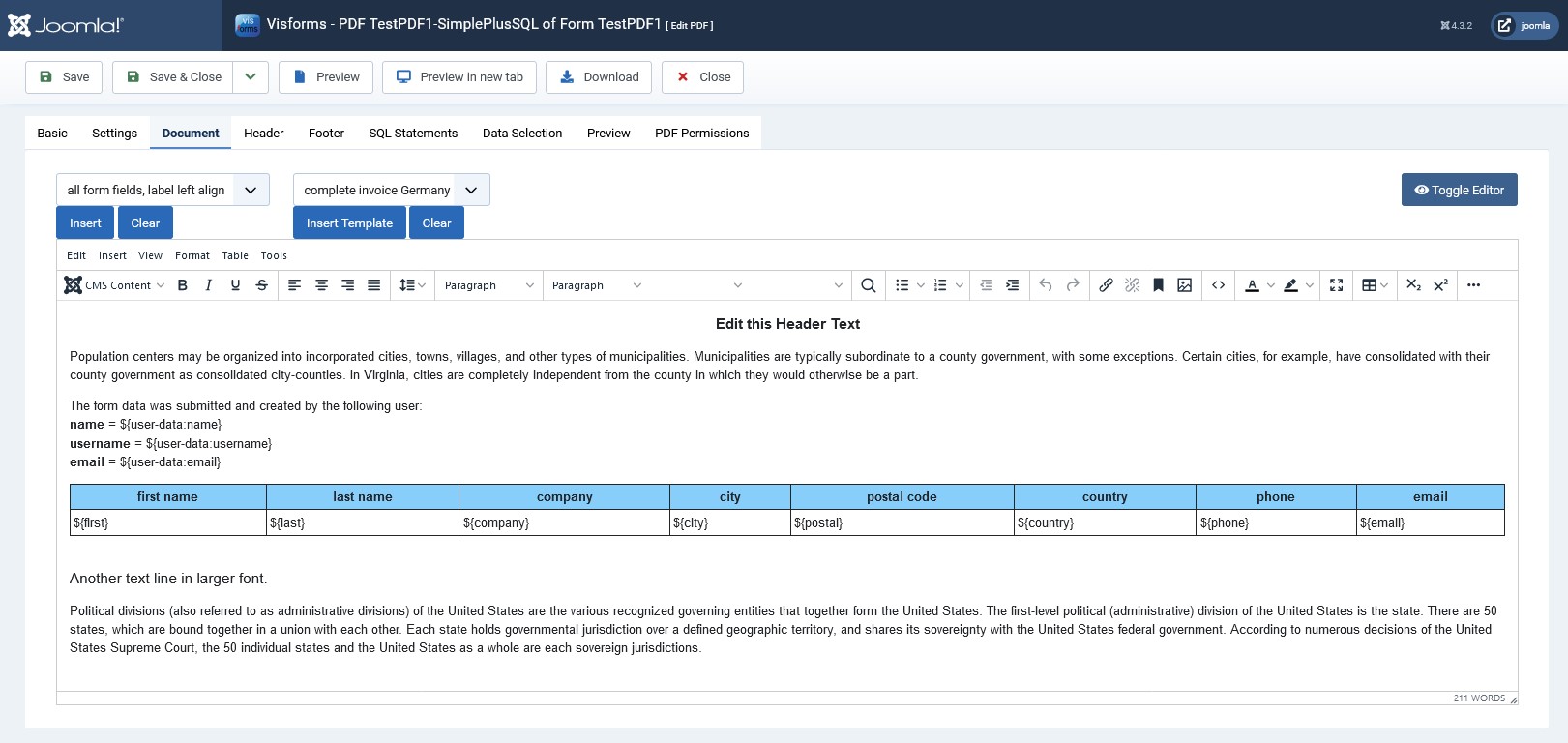
Task: Click the Insert Template button
Action: coord(349,223)
